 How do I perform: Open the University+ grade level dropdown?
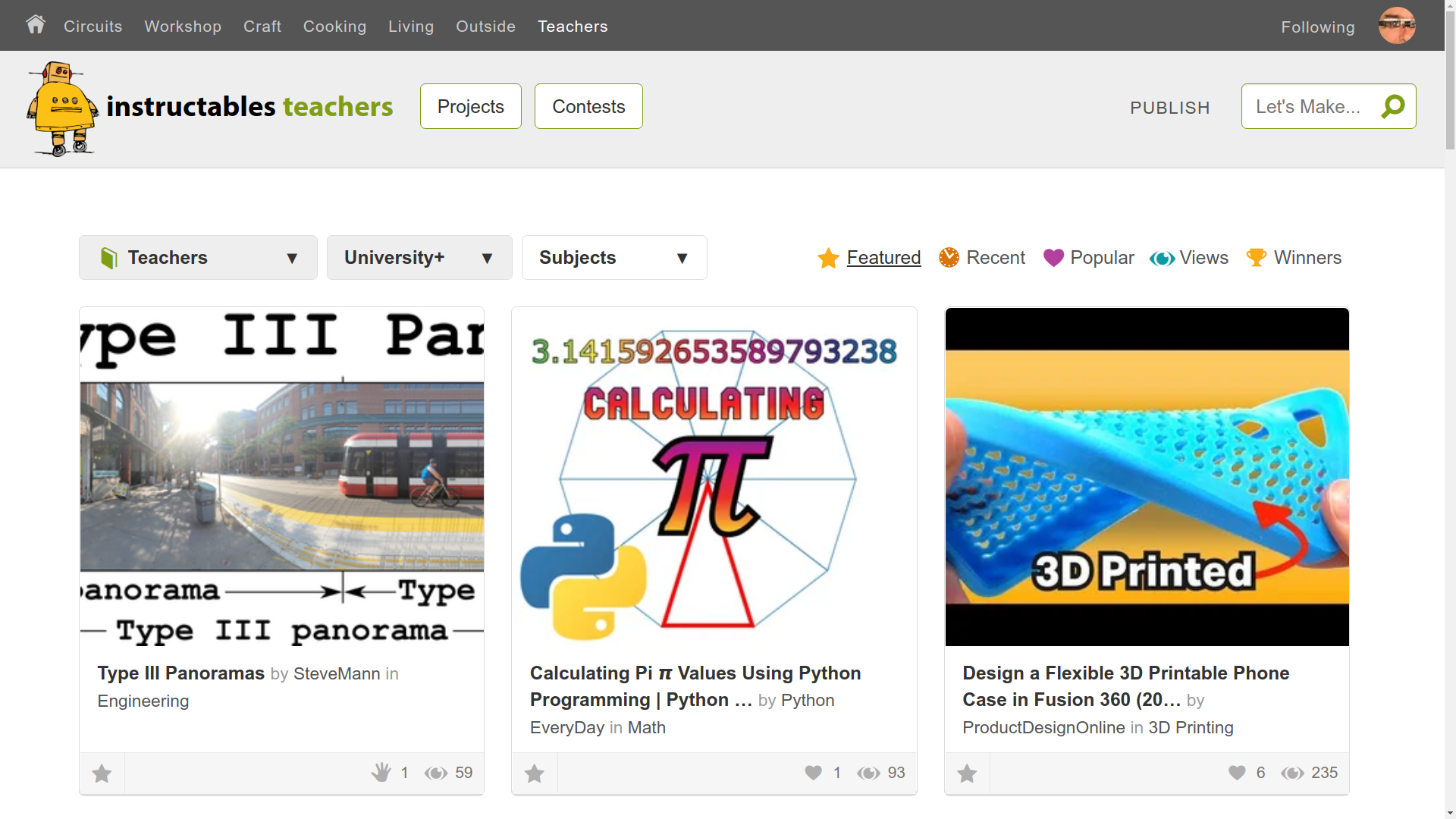(419, 258)
